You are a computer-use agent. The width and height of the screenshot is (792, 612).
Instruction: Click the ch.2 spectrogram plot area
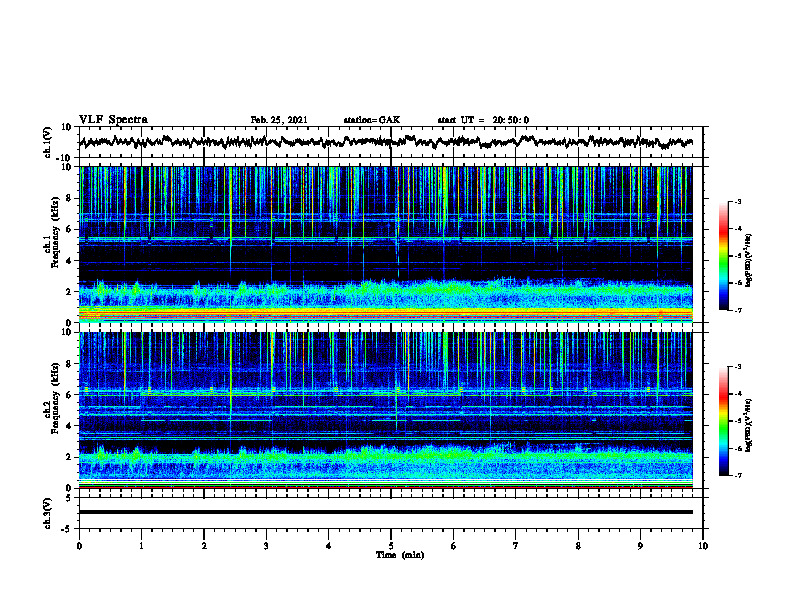click(x=386, y=410)
